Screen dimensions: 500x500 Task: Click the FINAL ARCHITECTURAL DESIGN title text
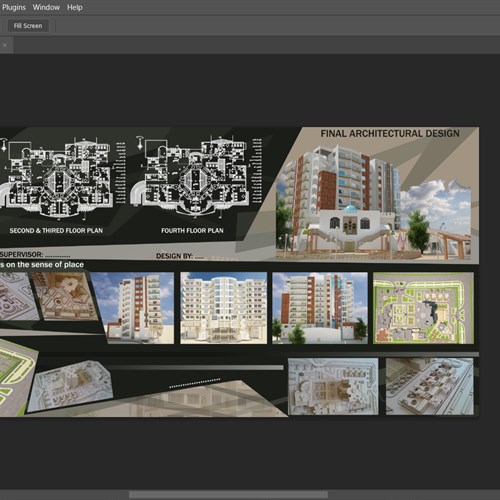pos(390,134)
